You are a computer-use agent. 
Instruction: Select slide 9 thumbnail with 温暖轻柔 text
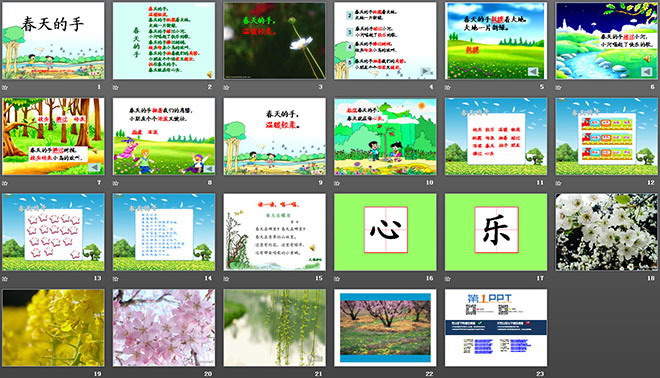point(274,136)
